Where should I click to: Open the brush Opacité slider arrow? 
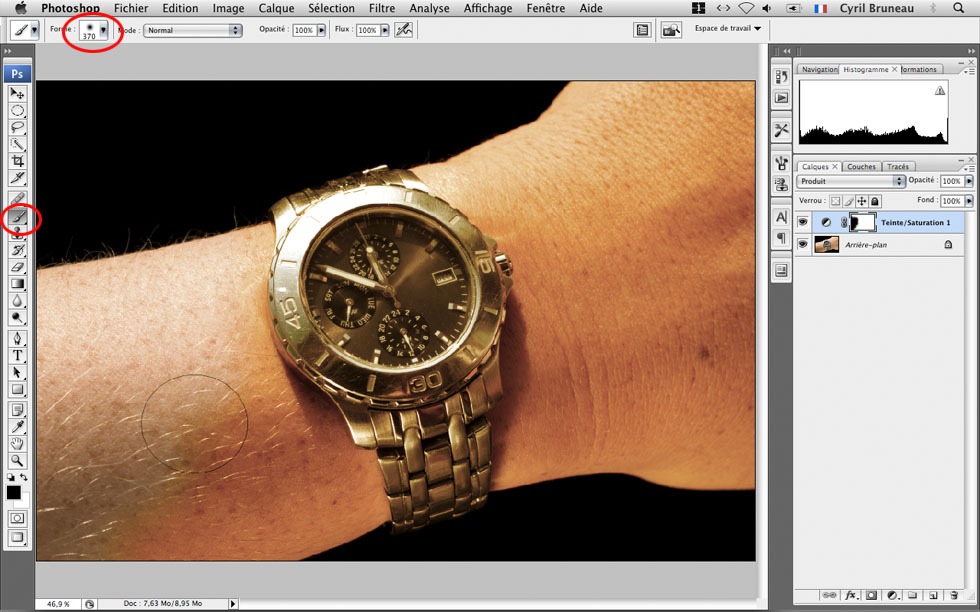tap(321, 30)
